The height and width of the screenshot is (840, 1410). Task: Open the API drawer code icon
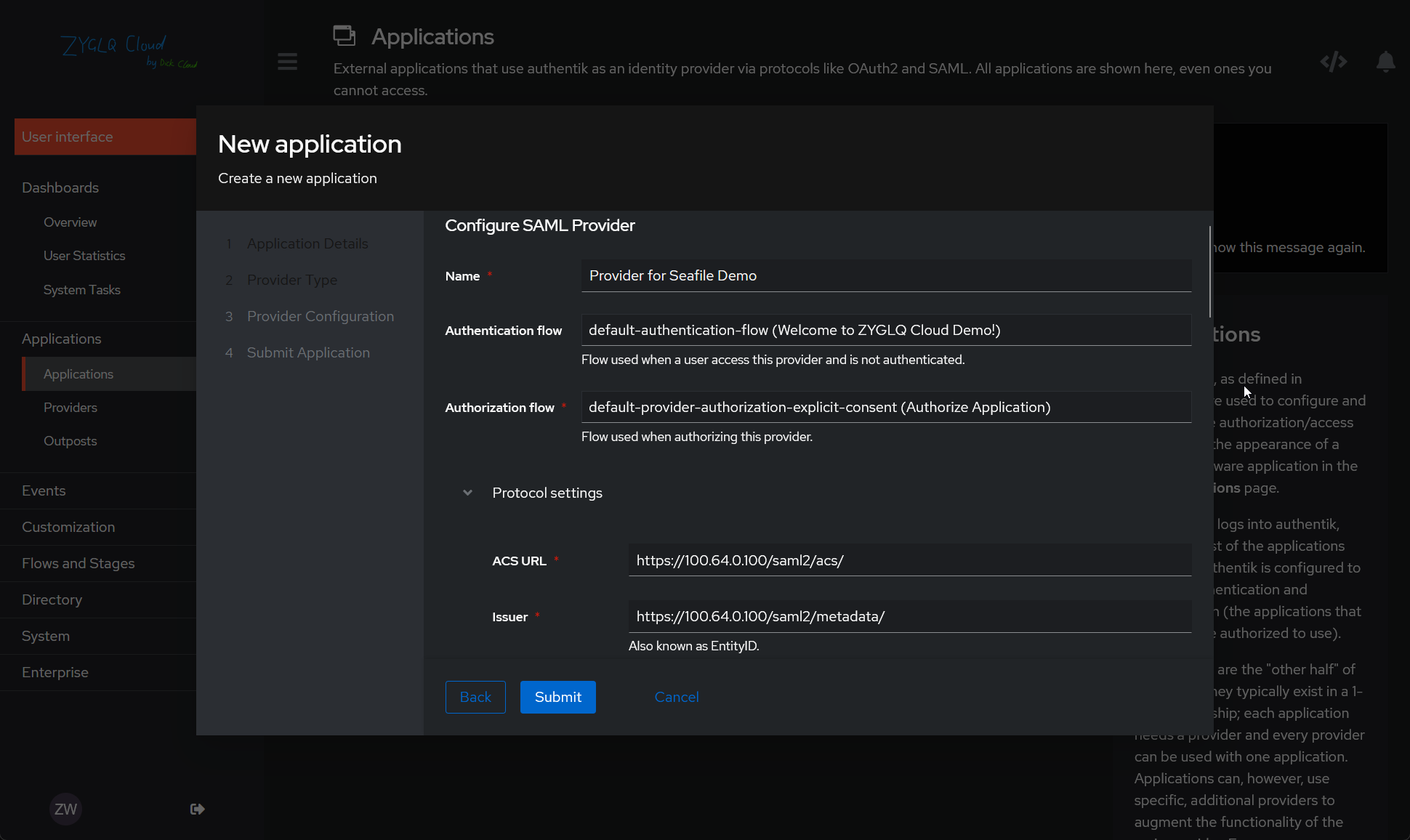[1334, 62]
